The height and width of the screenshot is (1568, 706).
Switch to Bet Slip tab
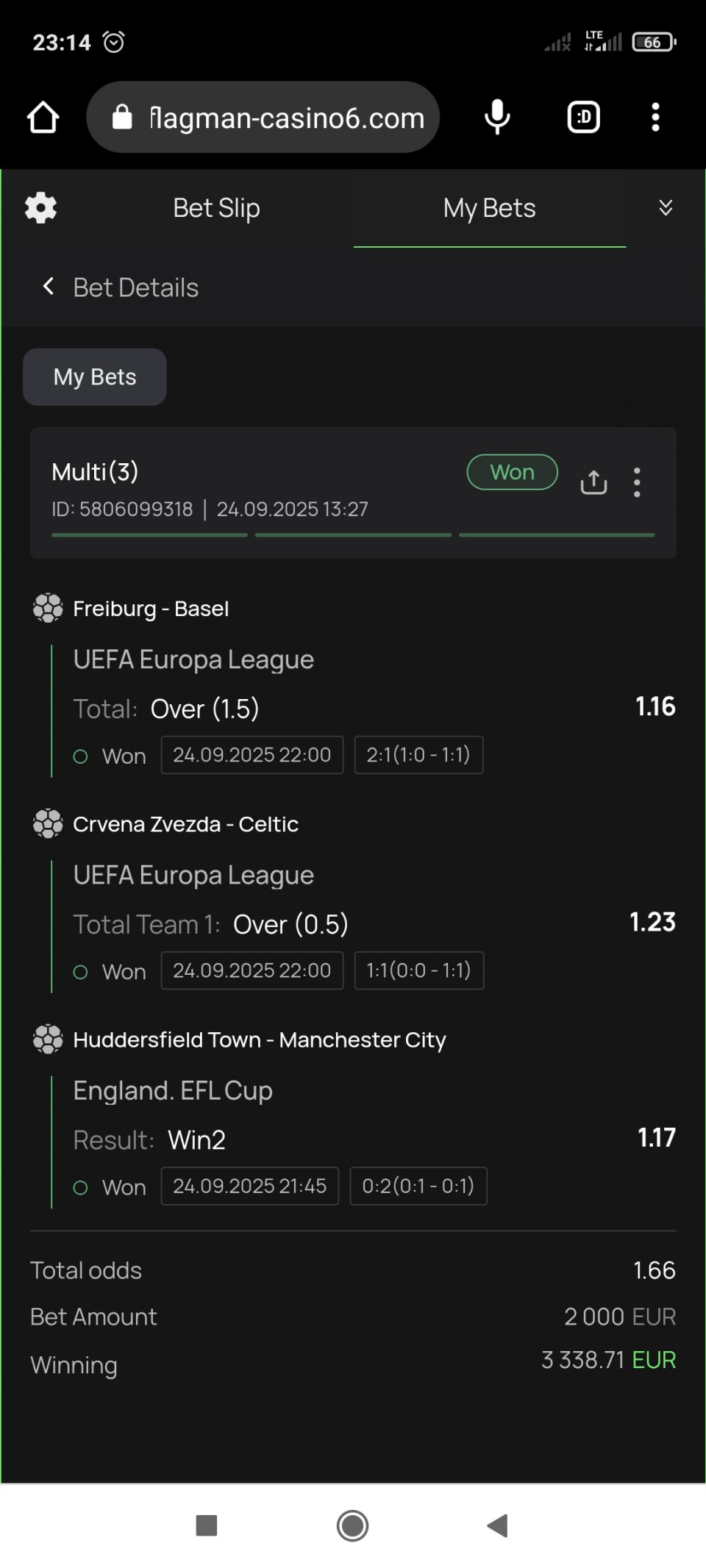216,208
